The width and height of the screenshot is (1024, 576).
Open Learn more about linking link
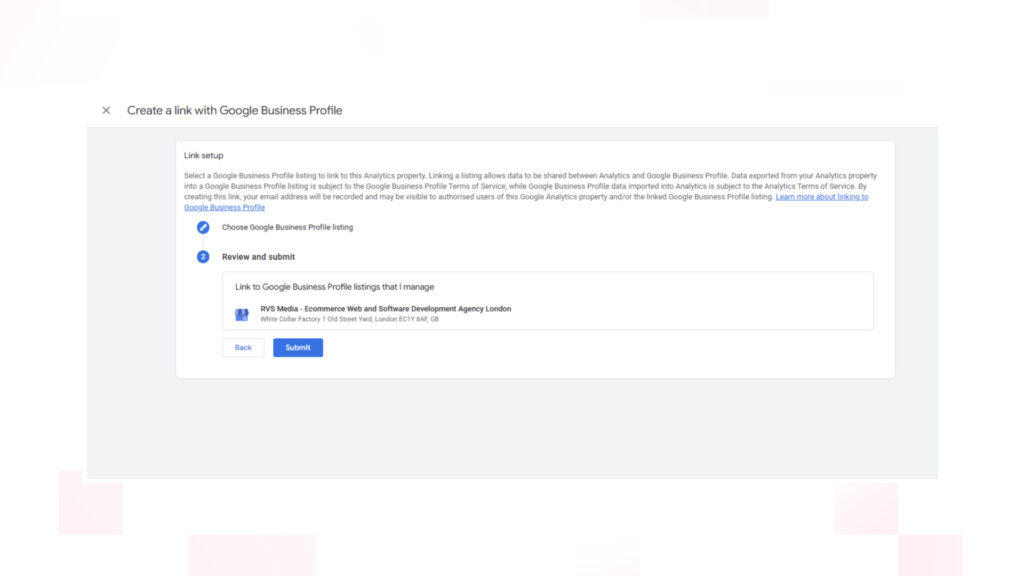tap(822, 197)
